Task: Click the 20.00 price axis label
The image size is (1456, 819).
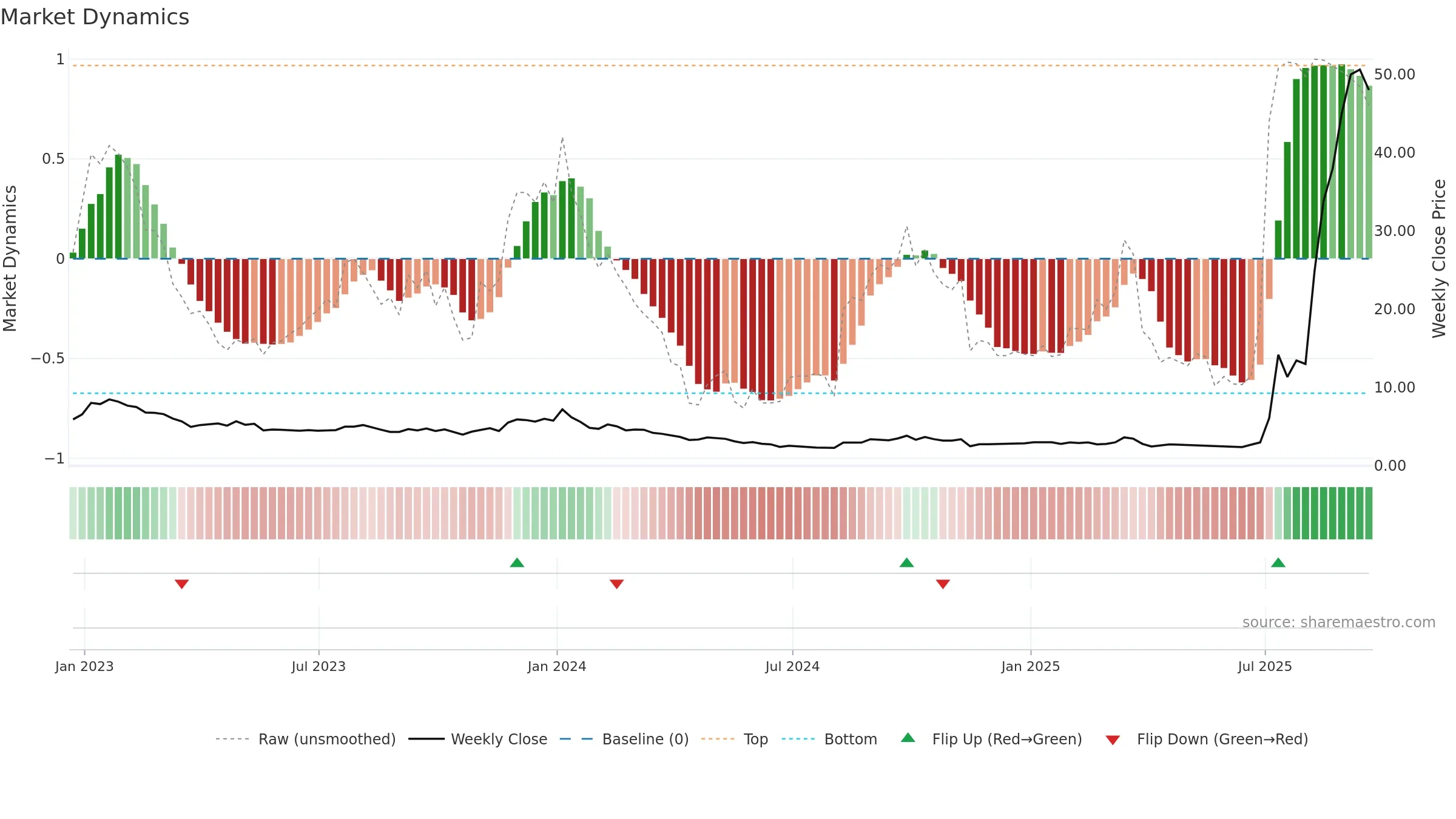Action: 1395,309
